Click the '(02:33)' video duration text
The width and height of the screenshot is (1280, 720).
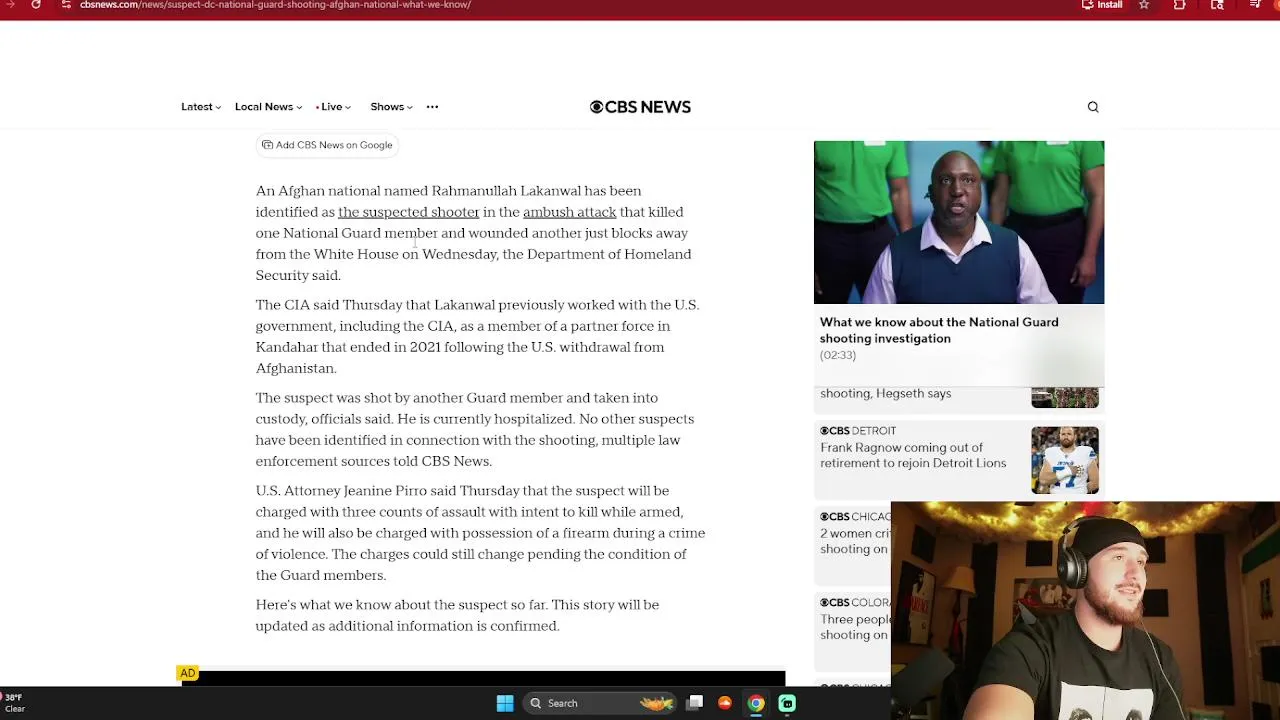coord(838,355)
